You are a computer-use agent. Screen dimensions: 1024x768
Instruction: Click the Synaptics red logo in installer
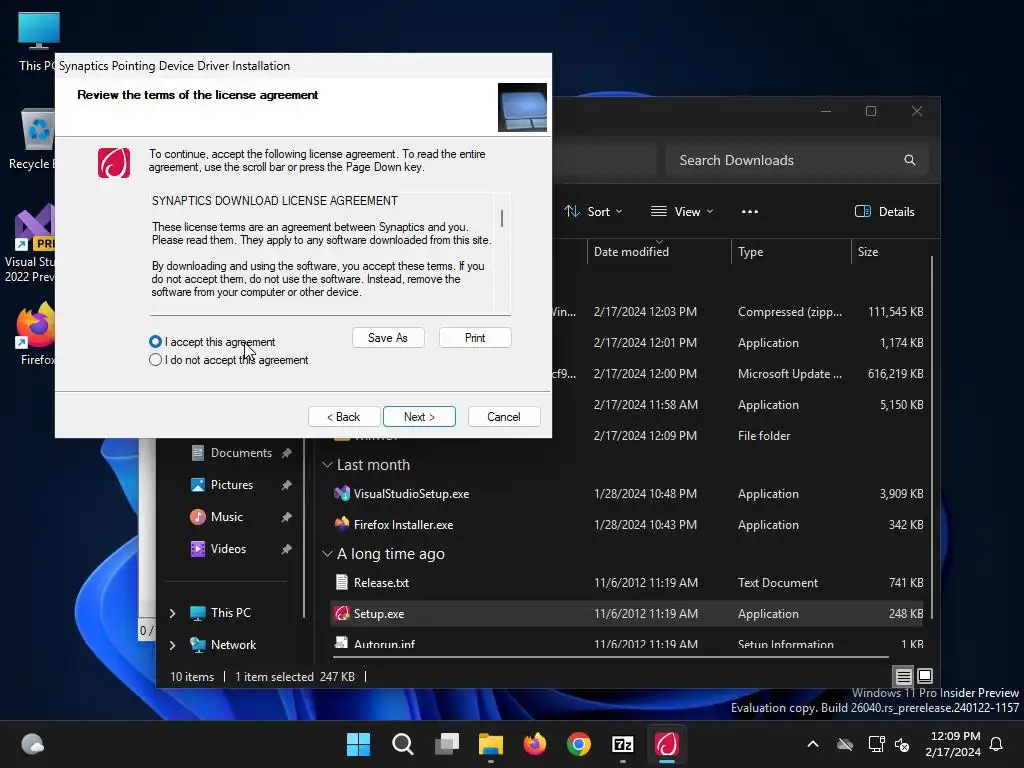114,163
